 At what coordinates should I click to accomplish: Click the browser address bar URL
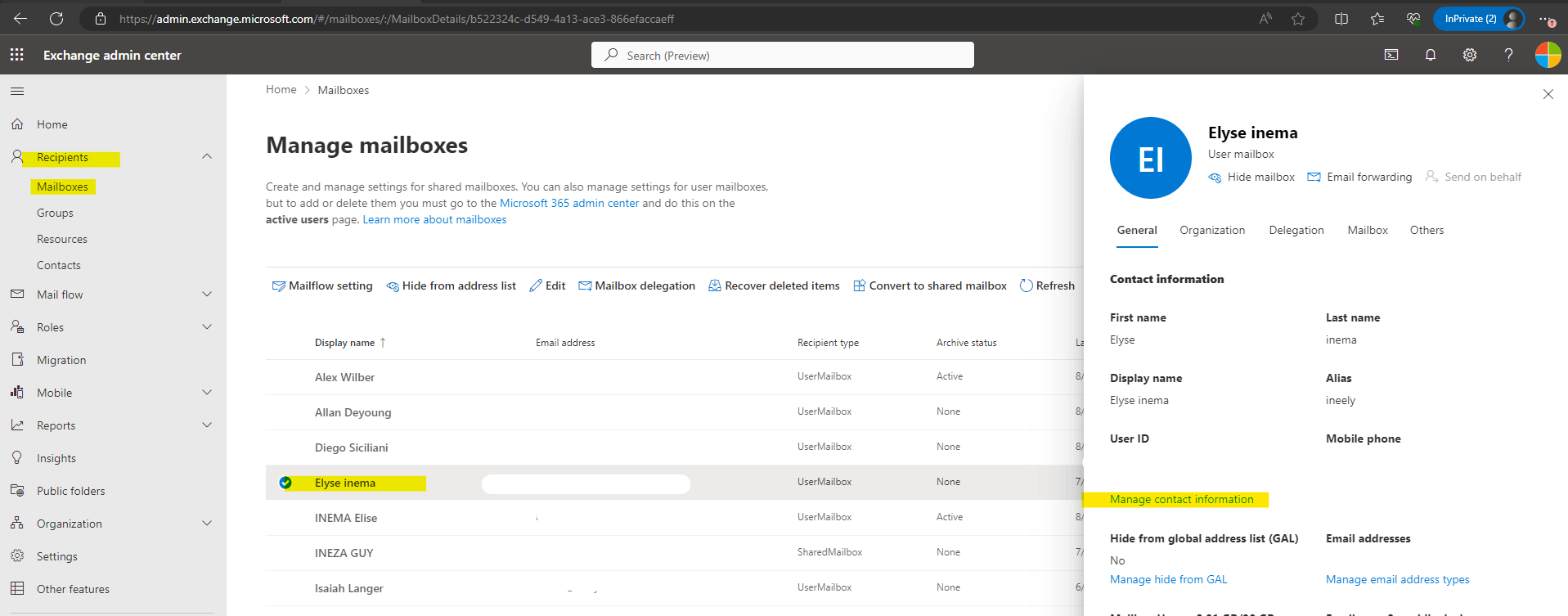tap(397, 18)
